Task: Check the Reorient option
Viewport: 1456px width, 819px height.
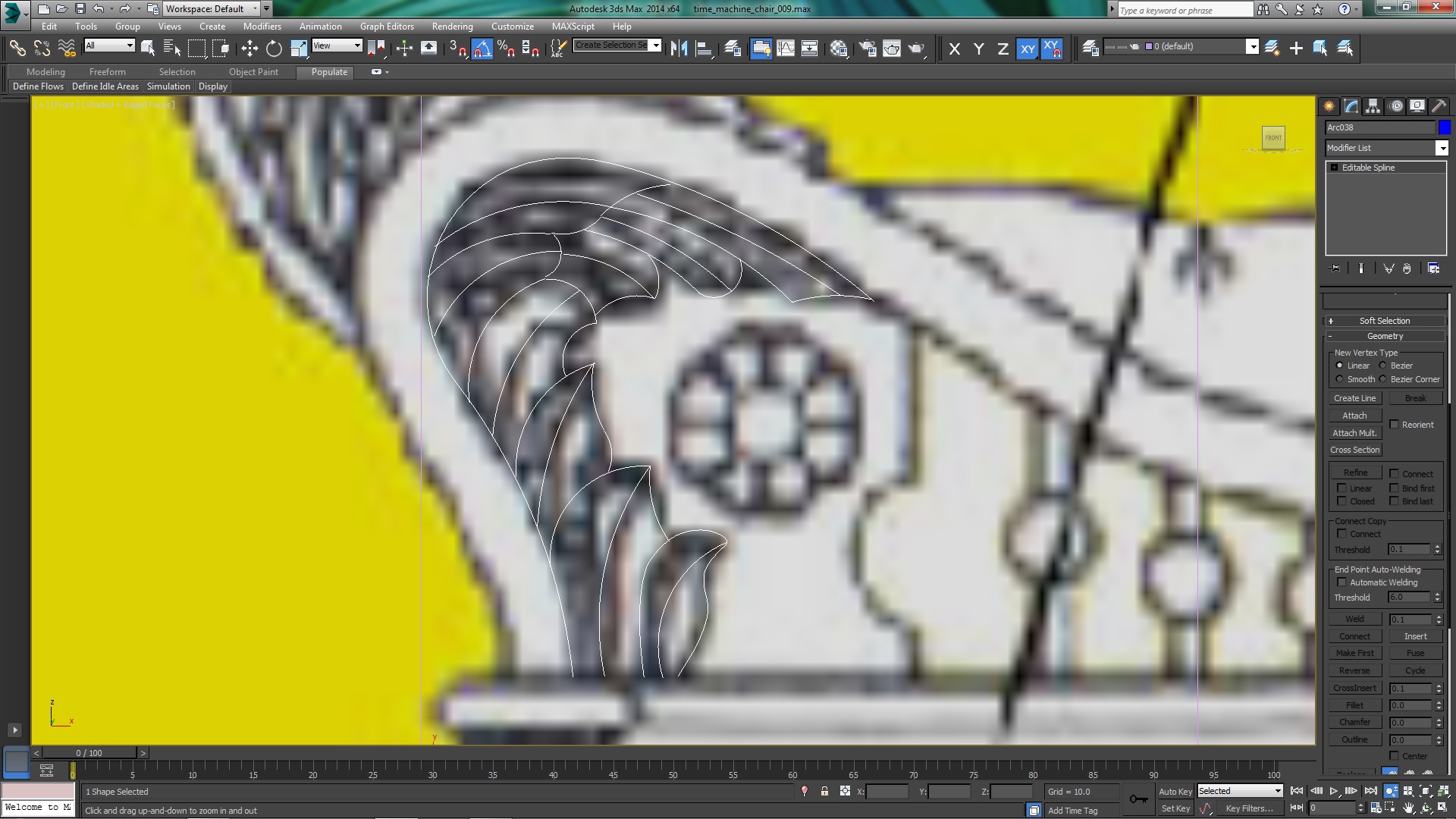Action: pyautogui.click(x=1394, y=425)
